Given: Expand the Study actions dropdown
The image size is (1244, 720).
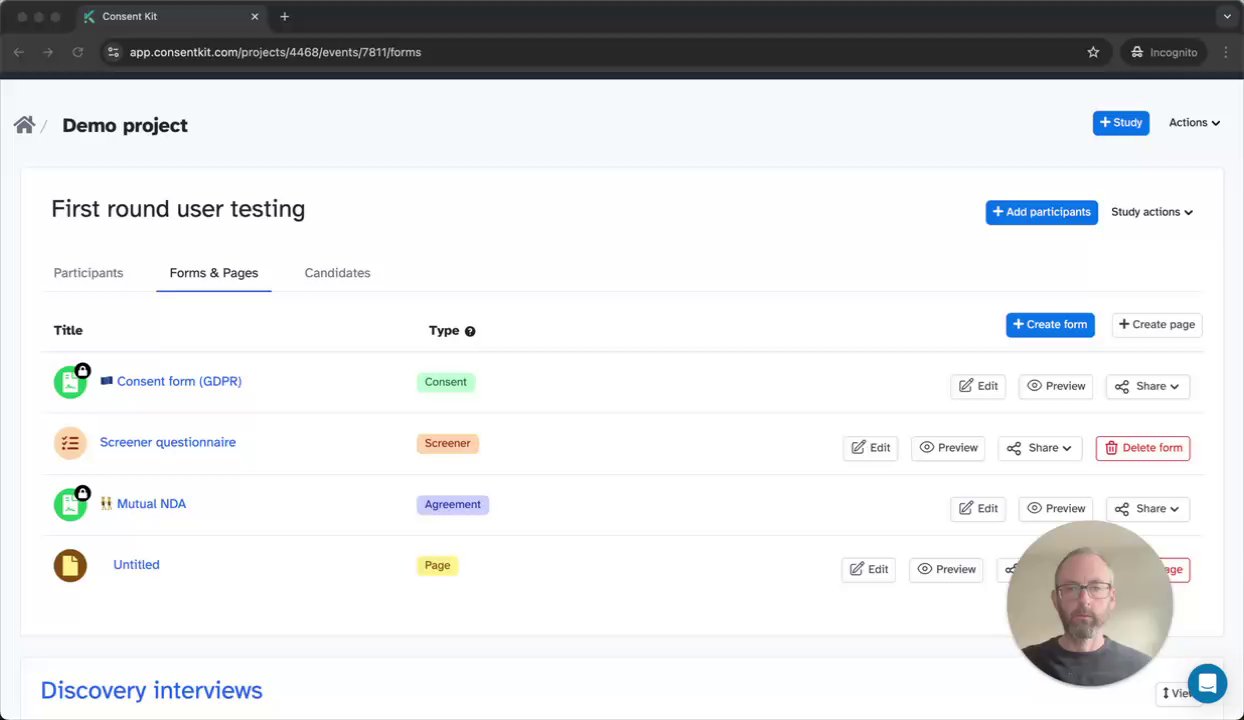Looking at the screenshot, I should coord(1152,212).
